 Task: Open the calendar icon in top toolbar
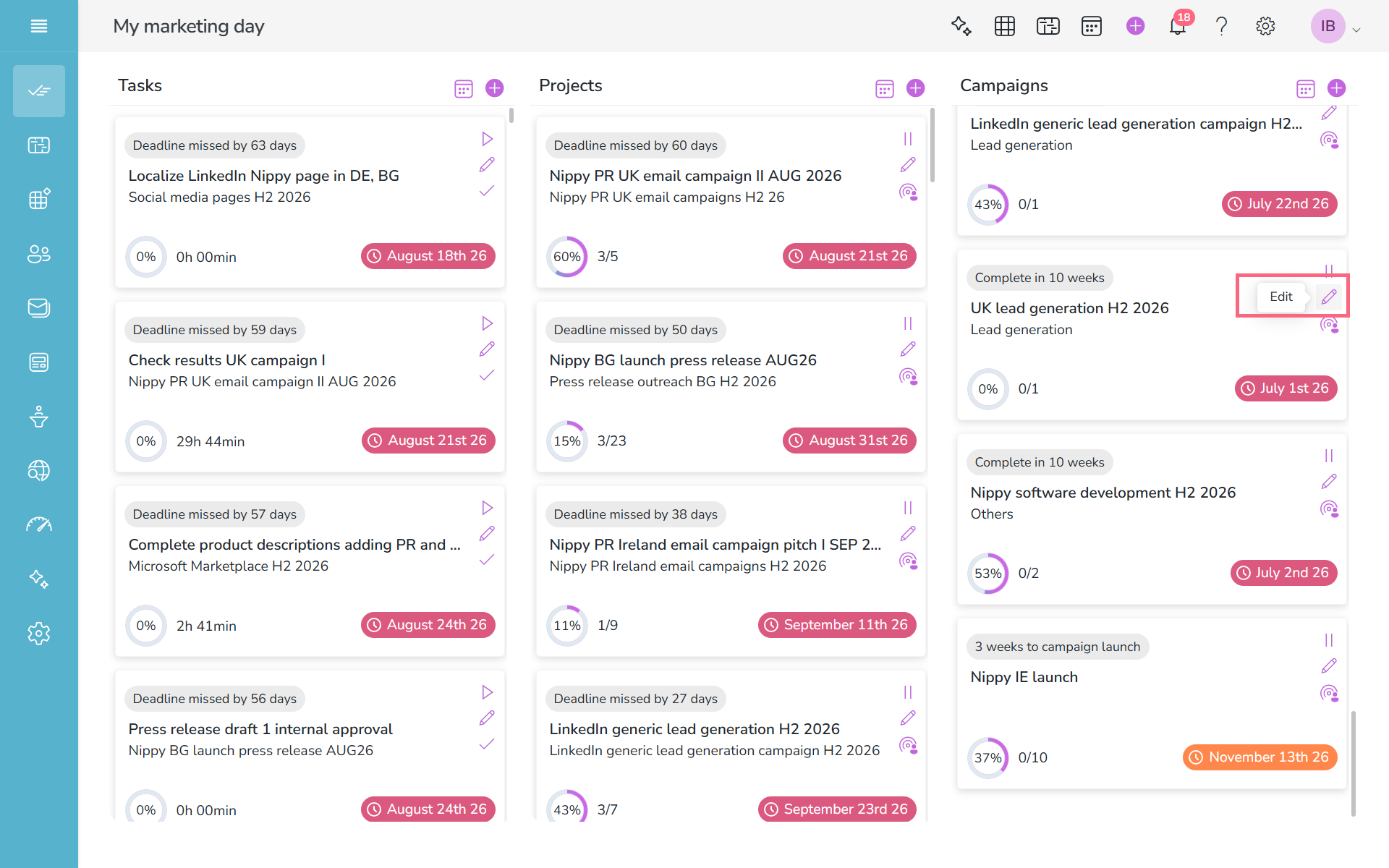[1092, 26]
